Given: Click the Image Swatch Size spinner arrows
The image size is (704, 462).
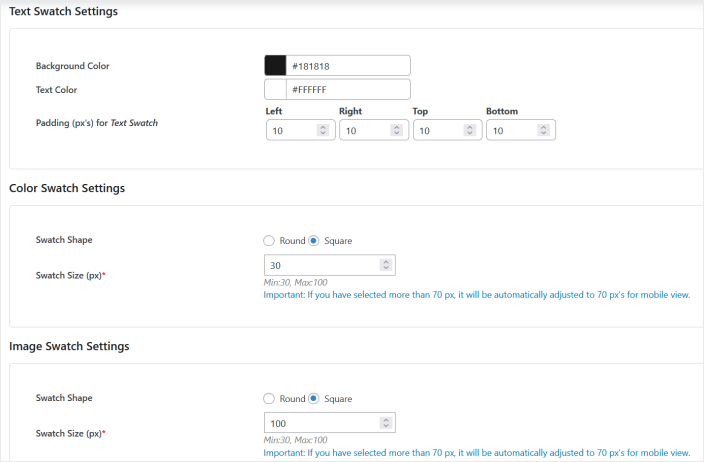Looking at the screenshot, I should click(x=386, y=423).
